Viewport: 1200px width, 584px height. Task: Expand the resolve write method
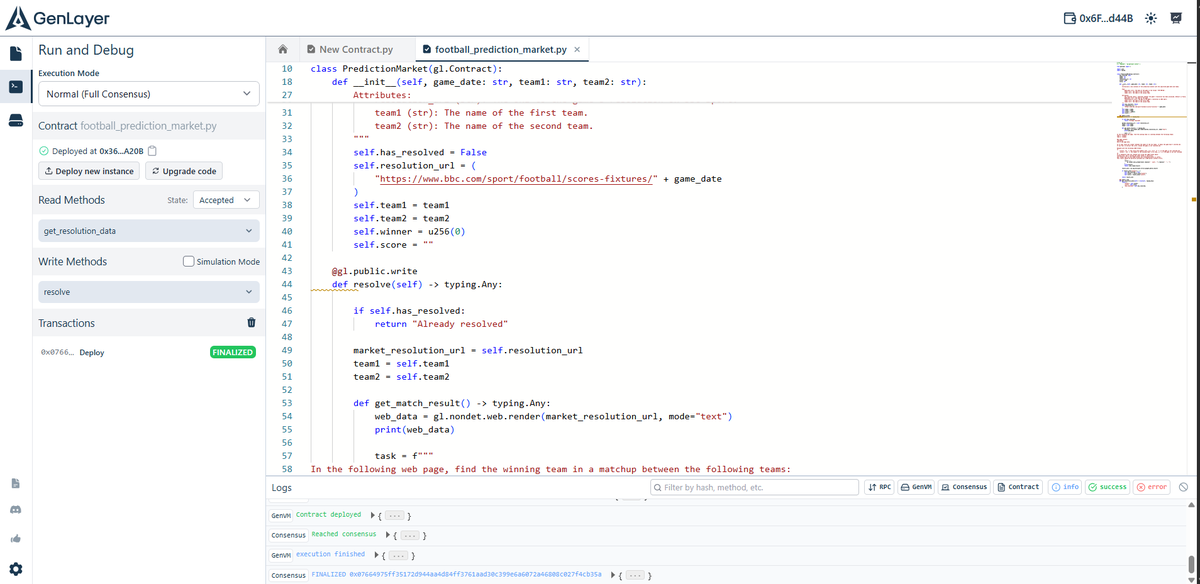pyautogui.click(x=149, y=292)
